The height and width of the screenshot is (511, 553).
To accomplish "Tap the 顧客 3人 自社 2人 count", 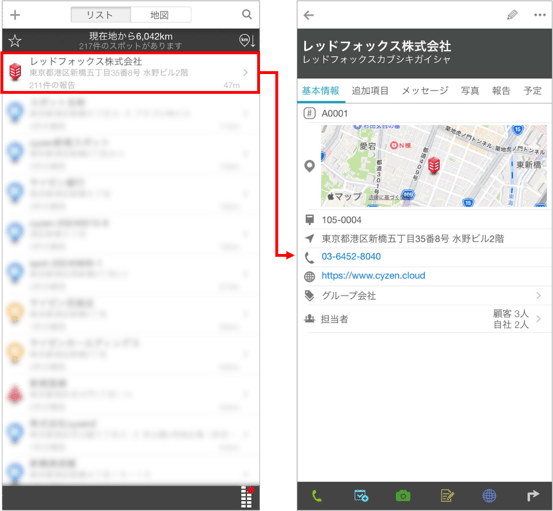I will point(511,319).
